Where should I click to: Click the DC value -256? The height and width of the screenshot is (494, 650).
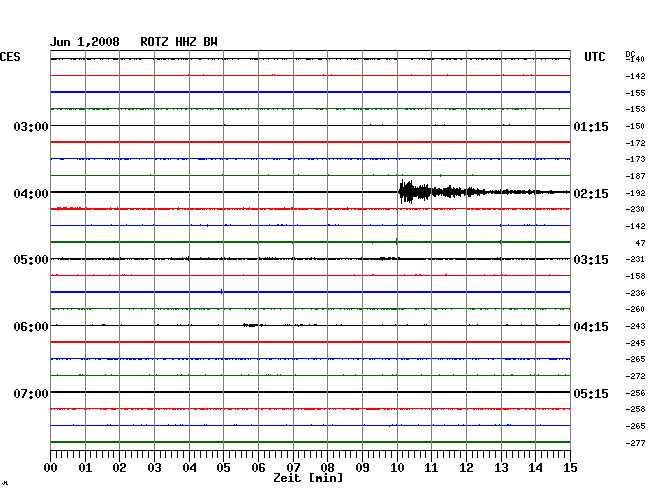(635, 393)
